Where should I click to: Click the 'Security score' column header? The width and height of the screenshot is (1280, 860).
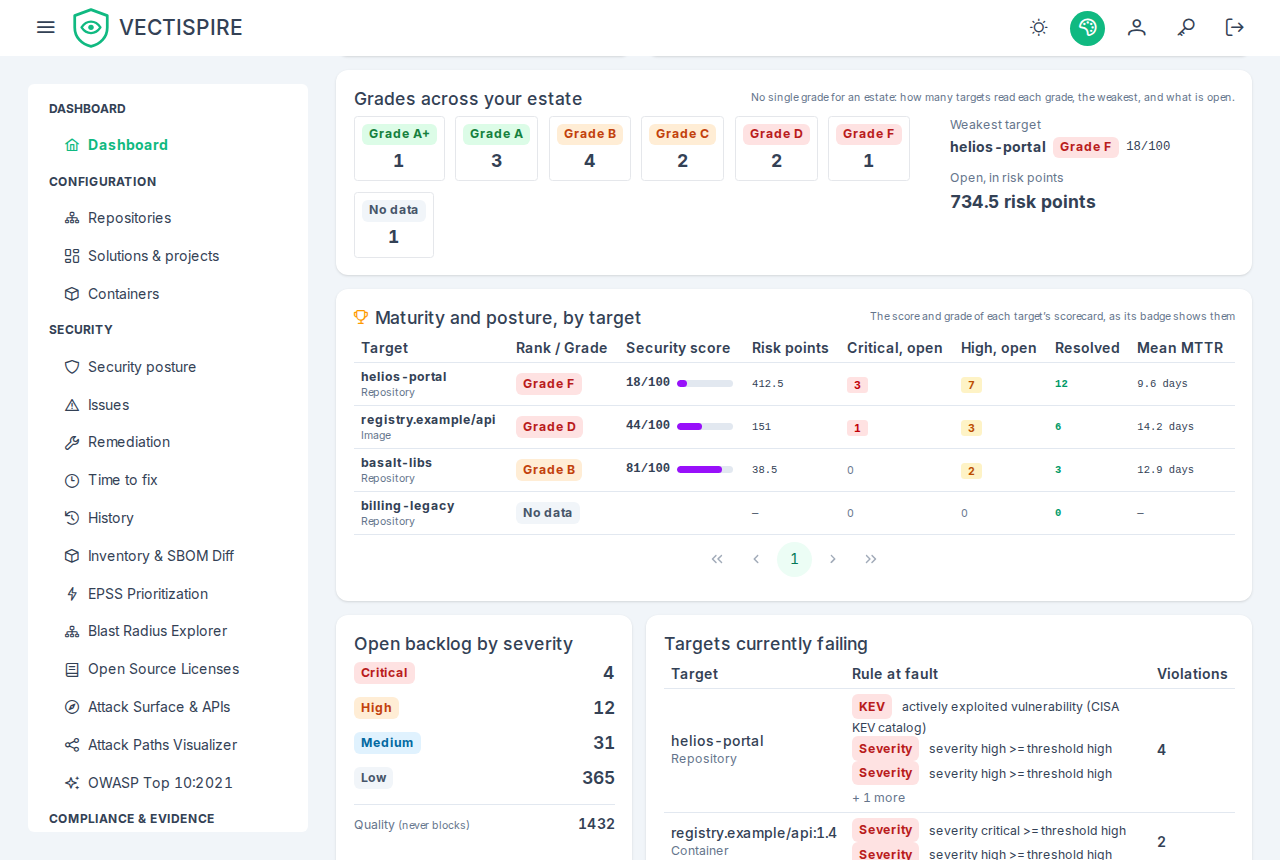pyautogui.click(x=678, y=348)
